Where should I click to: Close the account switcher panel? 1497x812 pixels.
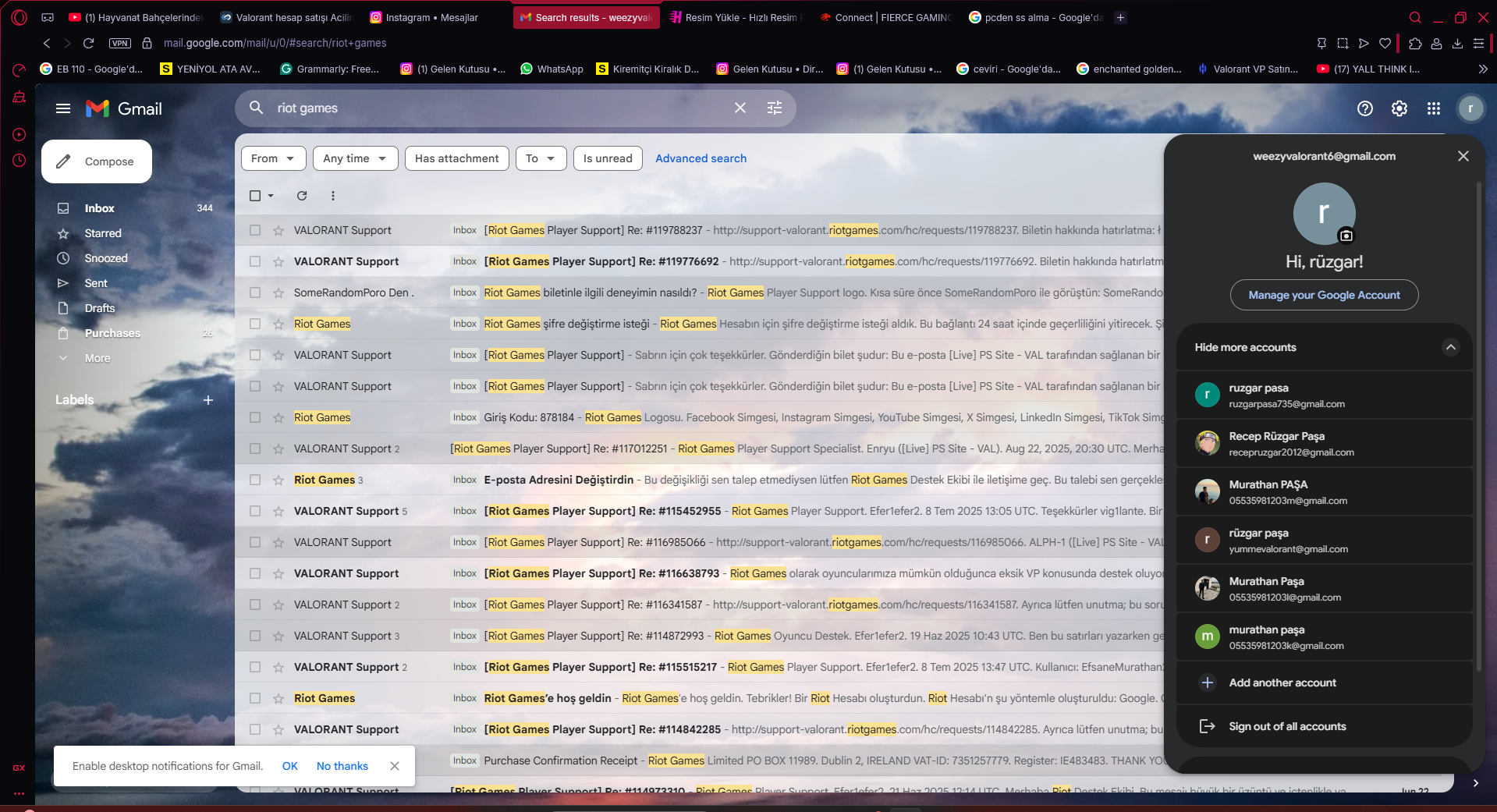point(1463,156)
